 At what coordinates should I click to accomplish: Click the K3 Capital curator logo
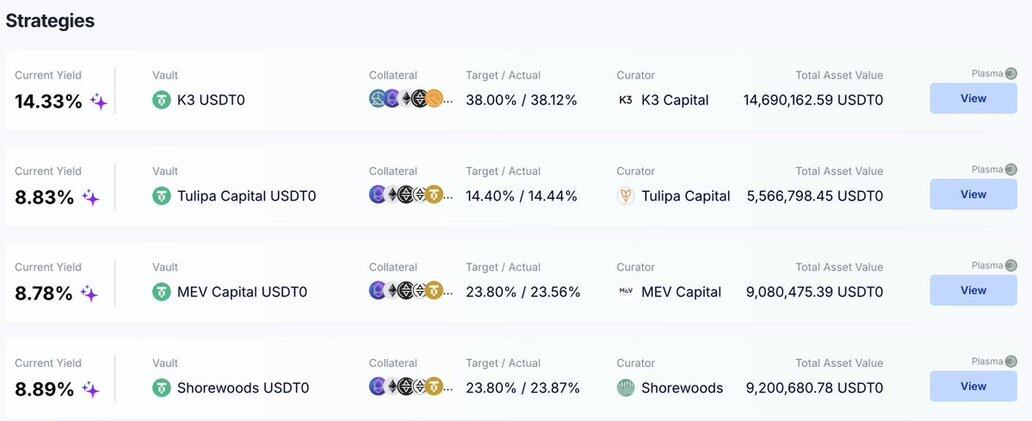tap(626, 100)
